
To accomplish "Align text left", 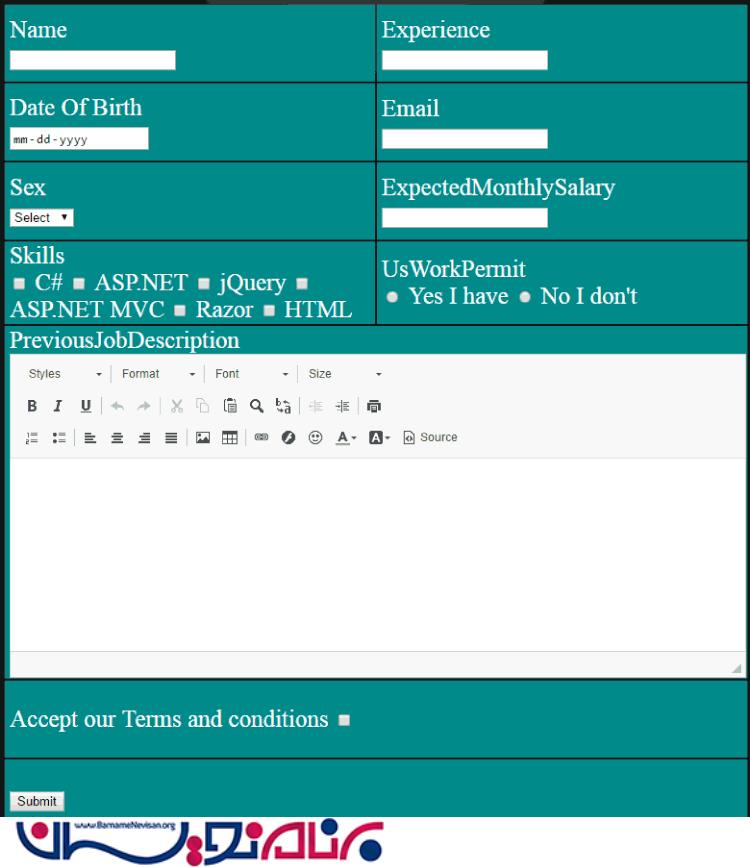I will tap(90, 438).
